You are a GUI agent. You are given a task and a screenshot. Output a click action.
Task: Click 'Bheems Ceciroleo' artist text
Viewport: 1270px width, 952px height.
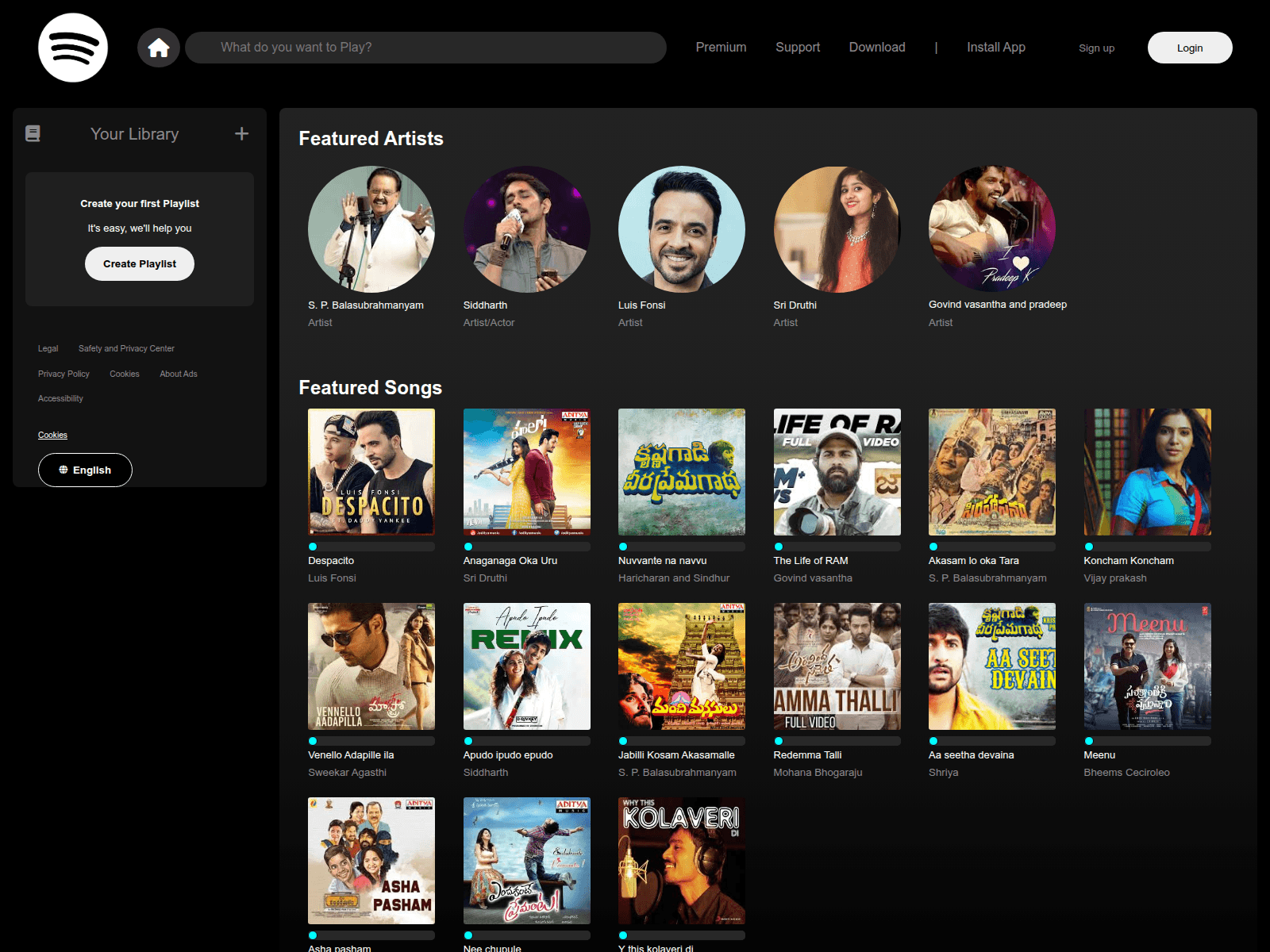(x=1127, y=773)
